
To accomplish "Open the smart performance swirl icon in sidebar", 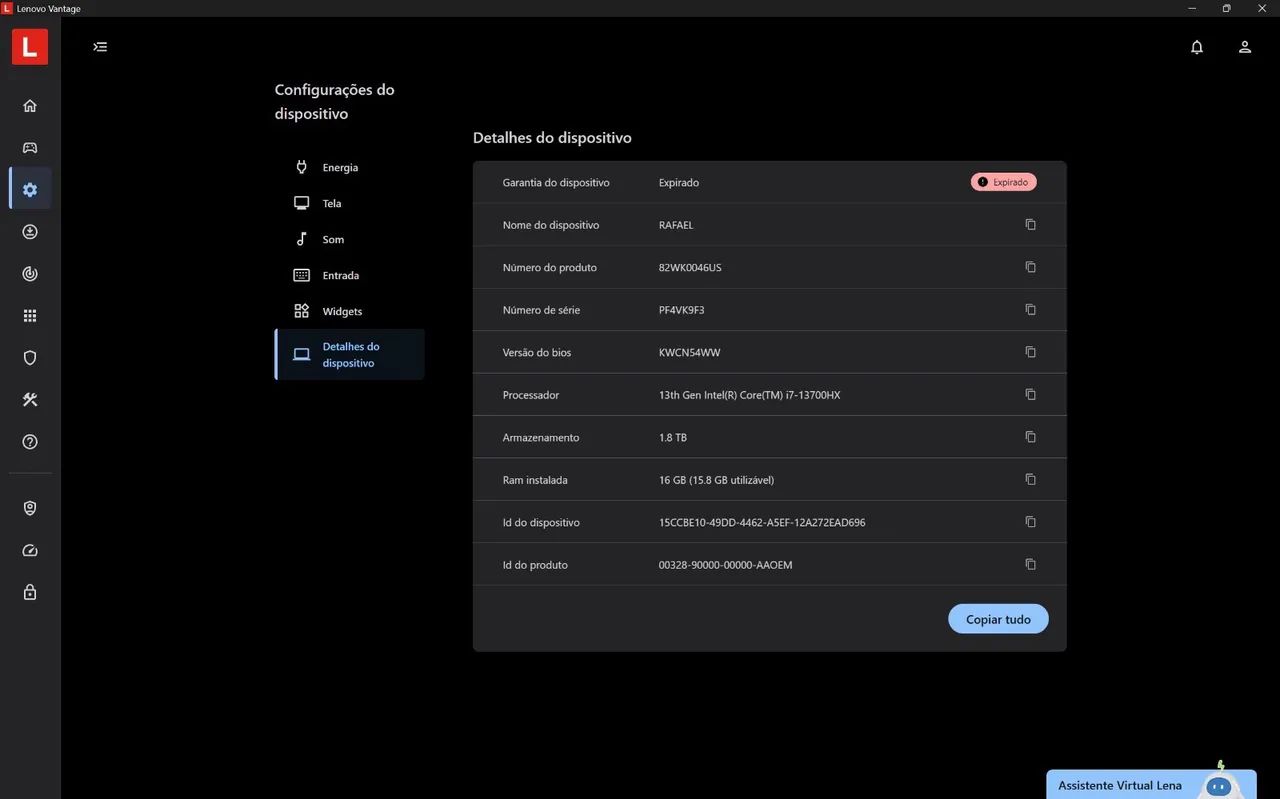I will [30, 274].
